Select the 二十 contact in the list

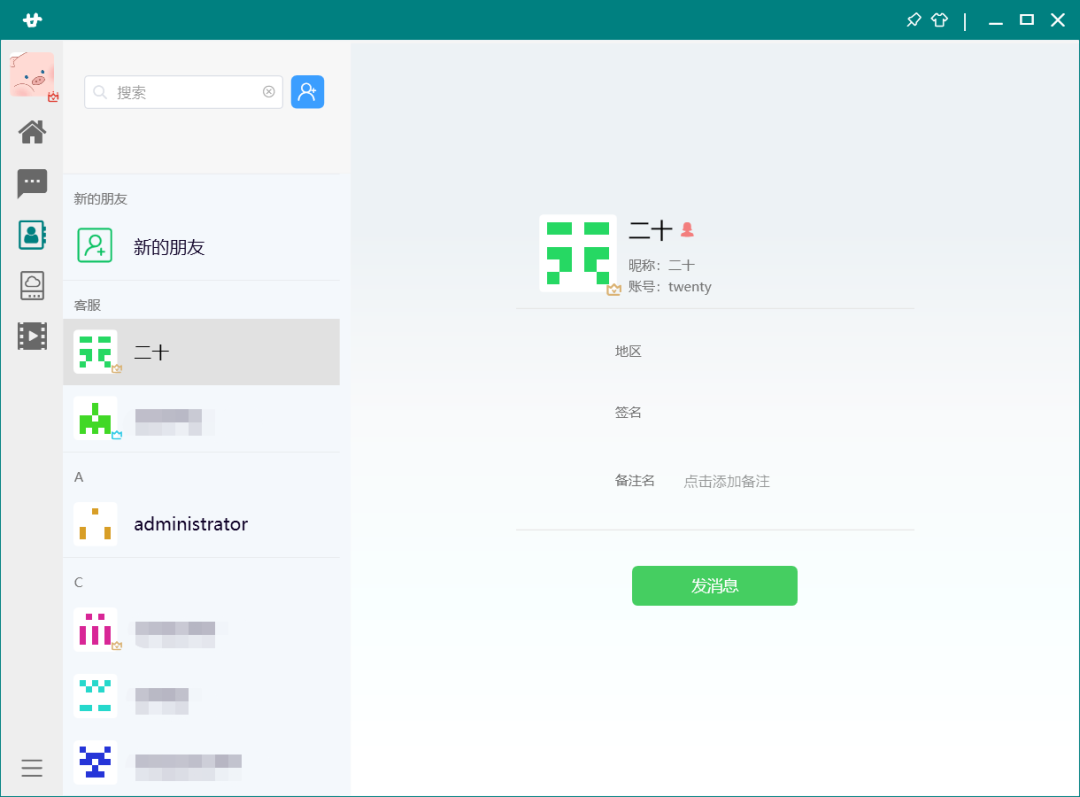coord(201,352)
